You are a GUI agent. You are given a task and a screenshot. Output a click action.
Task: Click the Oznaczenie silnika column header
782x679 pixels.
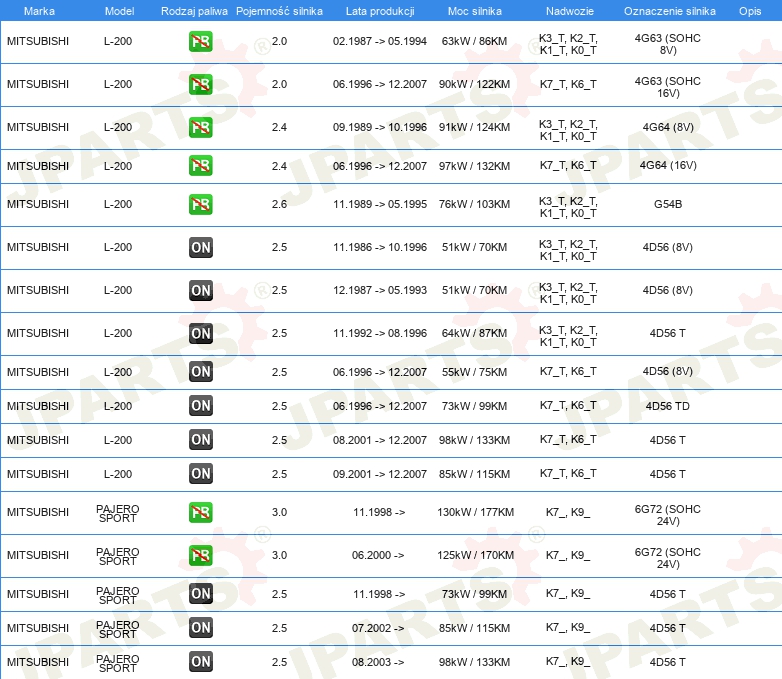coord(669,10)
